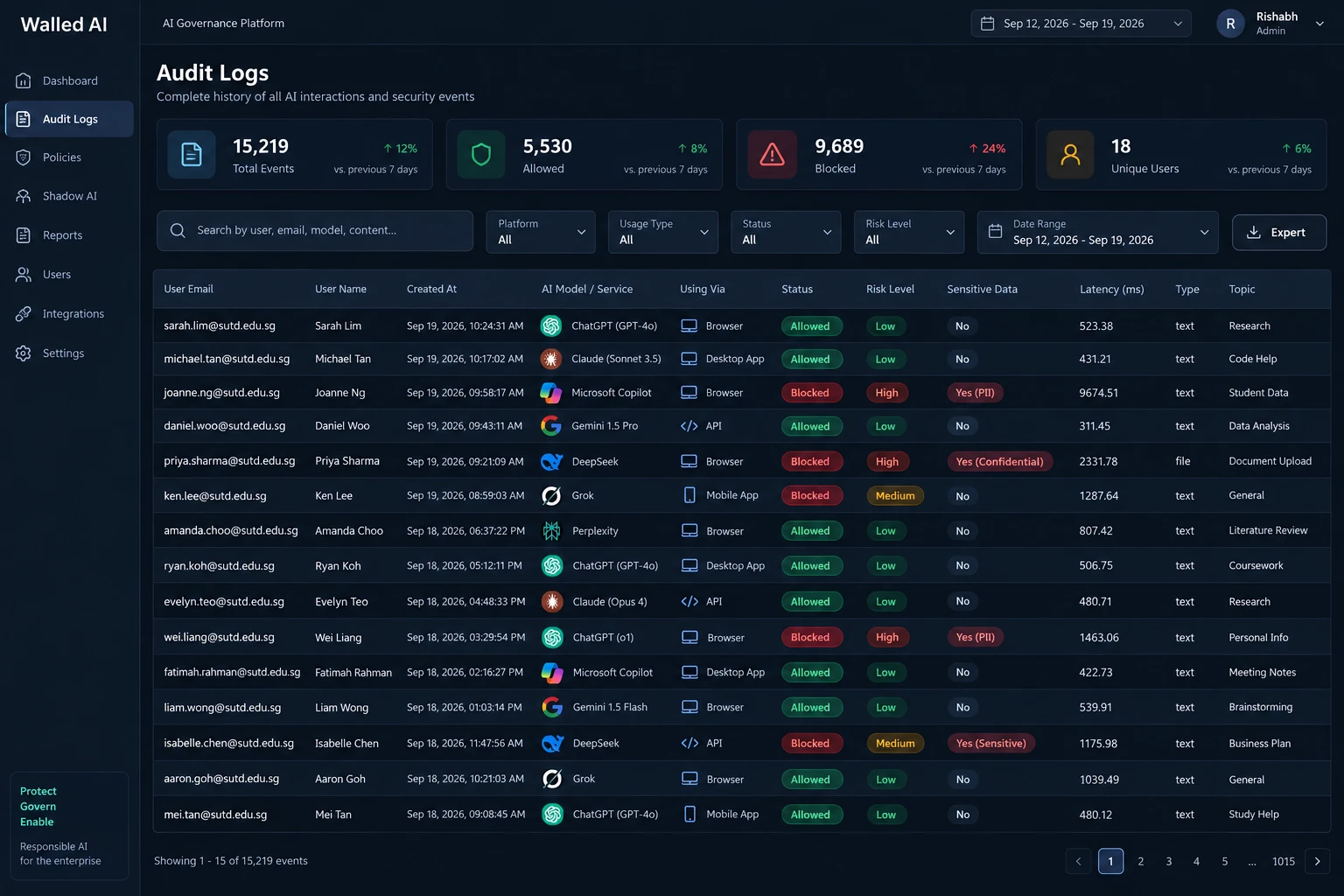The width and height of the screenshot is (1344, 896).
Task: Open Users in the sidebar
Action: point(69,275)
